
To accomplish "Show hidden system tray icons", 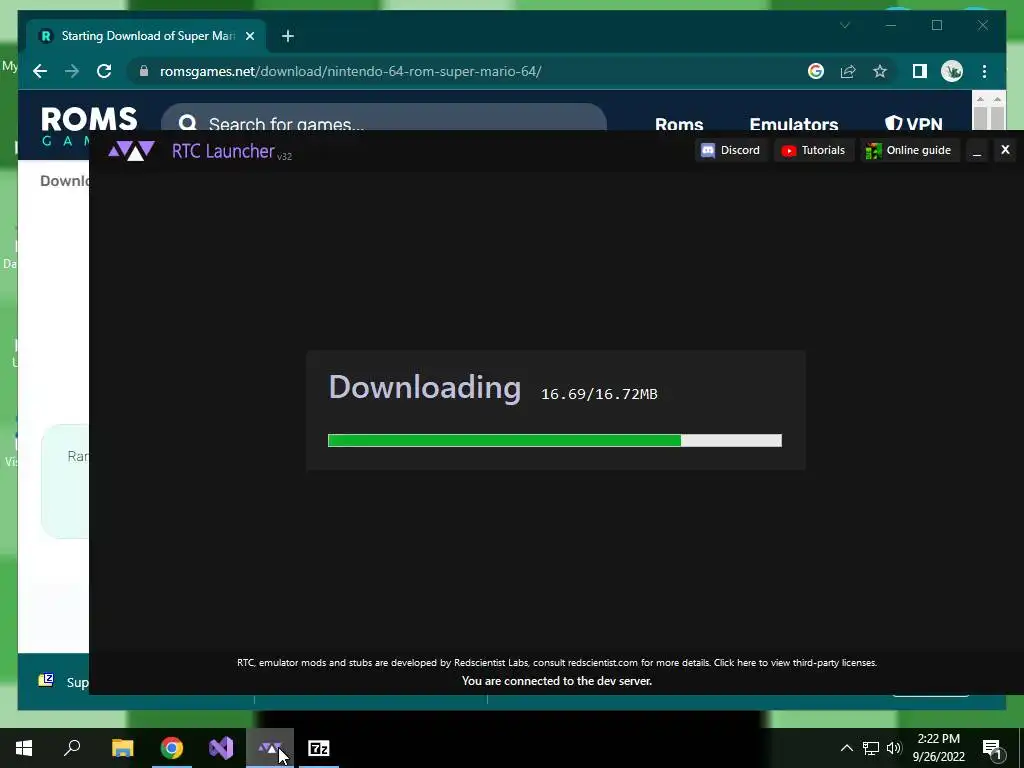I will click(x=846, y=748).
